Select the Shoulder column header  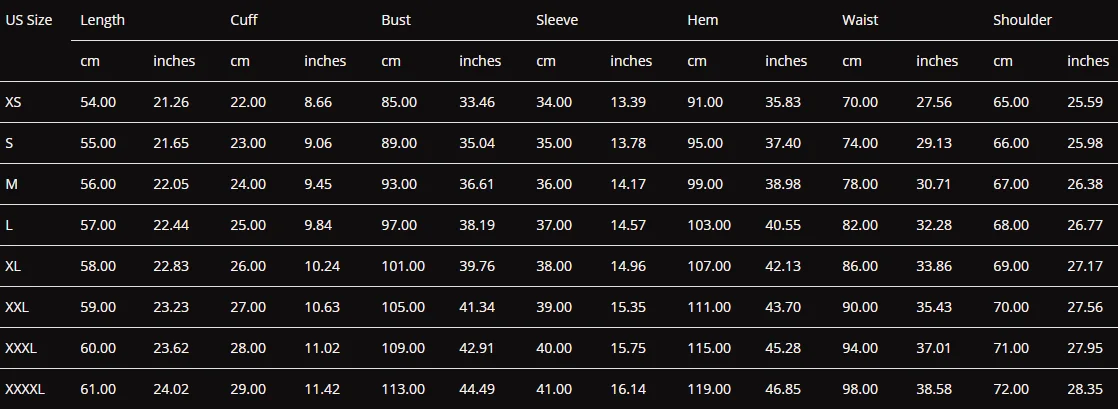point(1022,20)
